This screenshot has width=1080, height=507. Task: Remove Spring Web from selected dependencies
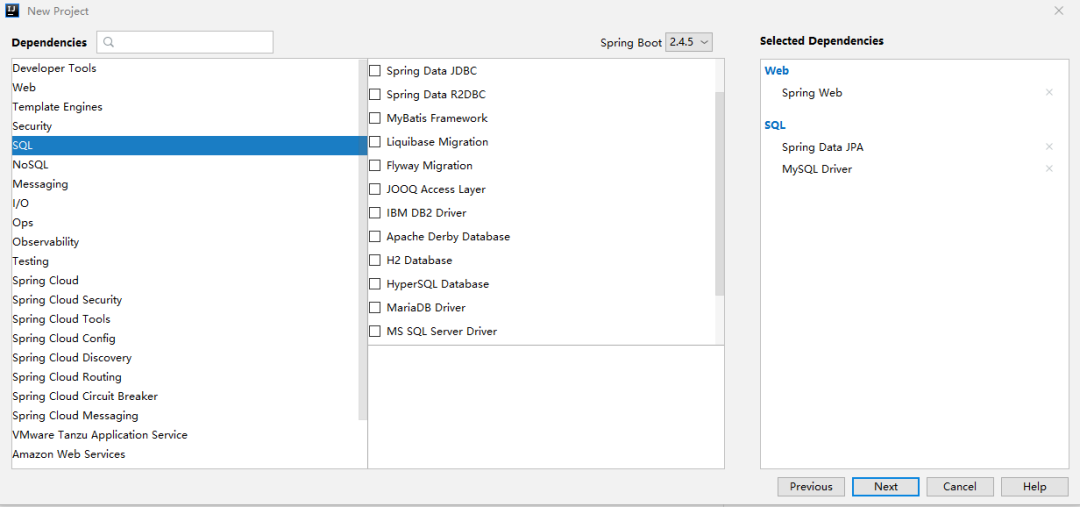click(1049, 93)
